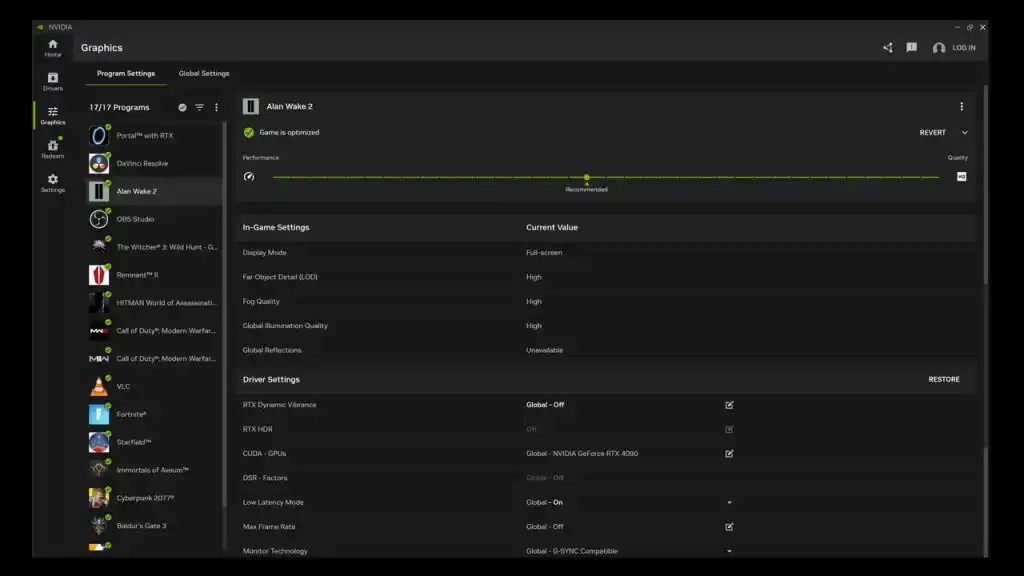Open the Redeem section
The image size is (1024, 576).
click(x=53, y=149)
